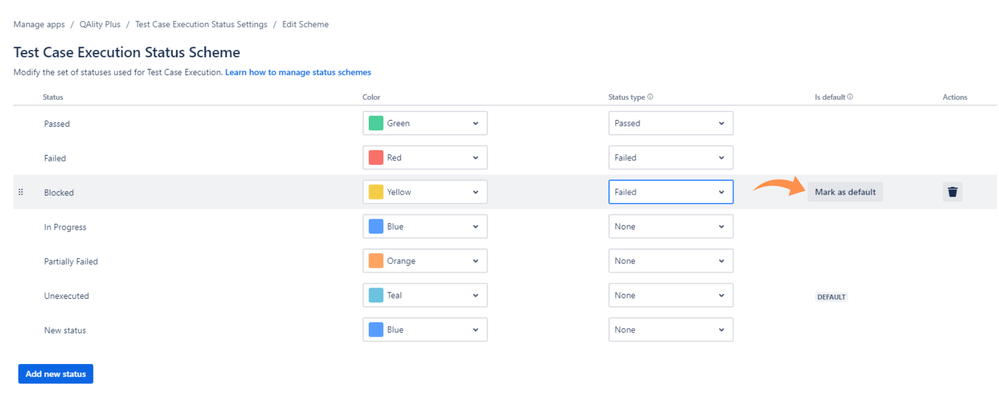Click the blue swatch for New status
This screenshot has height=417, width=999.
pos(376,330)
